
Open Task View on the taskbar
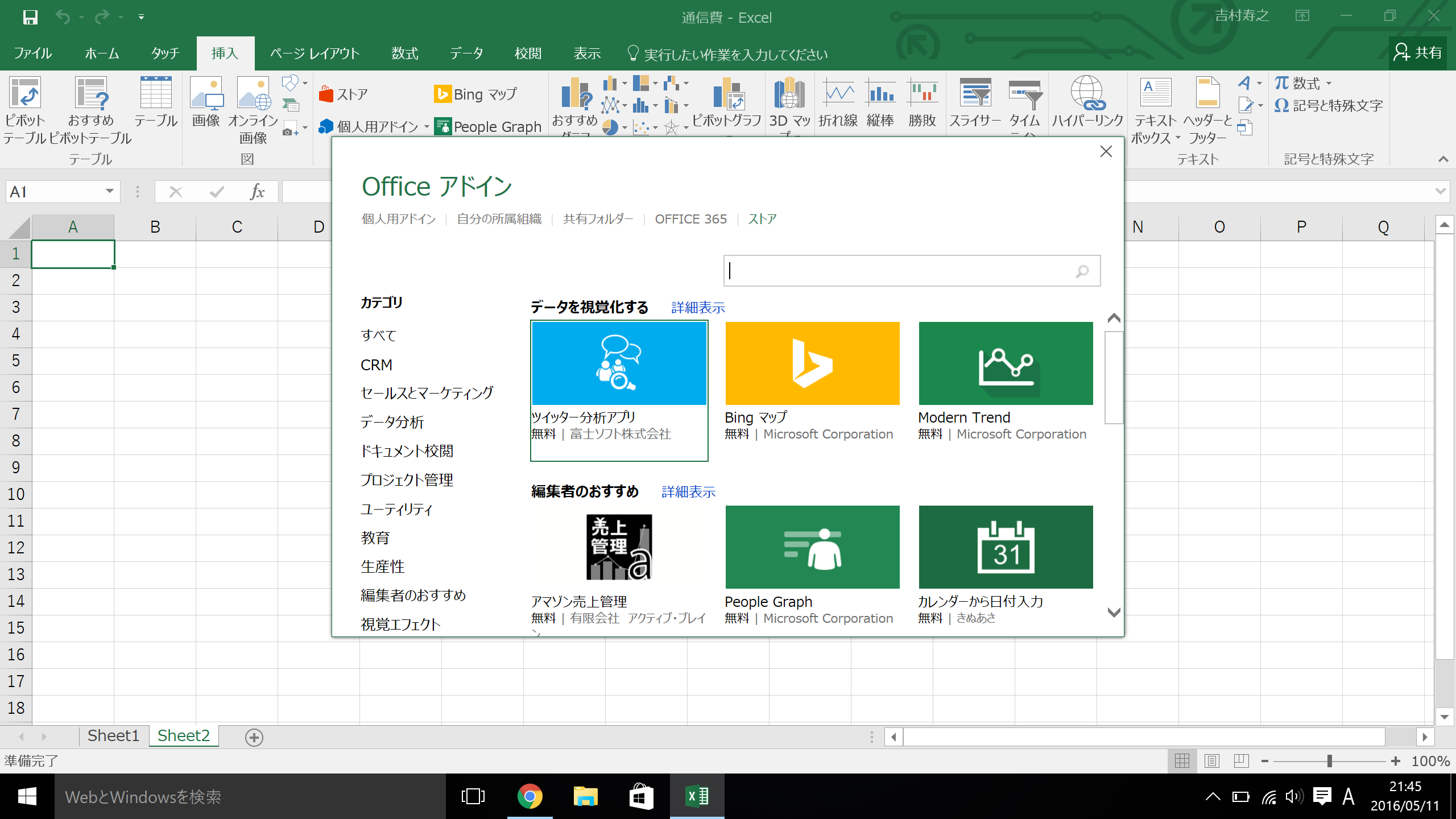(473, 796)
